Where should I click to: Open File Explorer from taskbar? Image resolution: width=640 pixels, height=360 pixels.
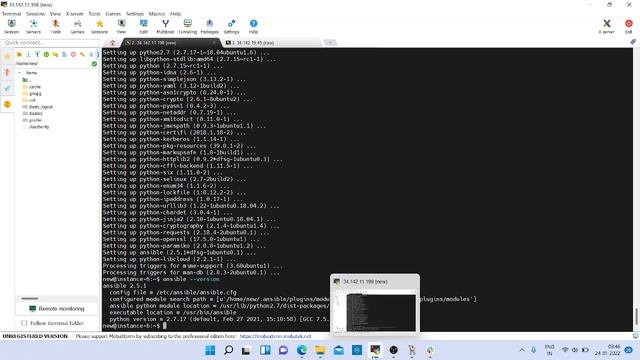point(320,350)
